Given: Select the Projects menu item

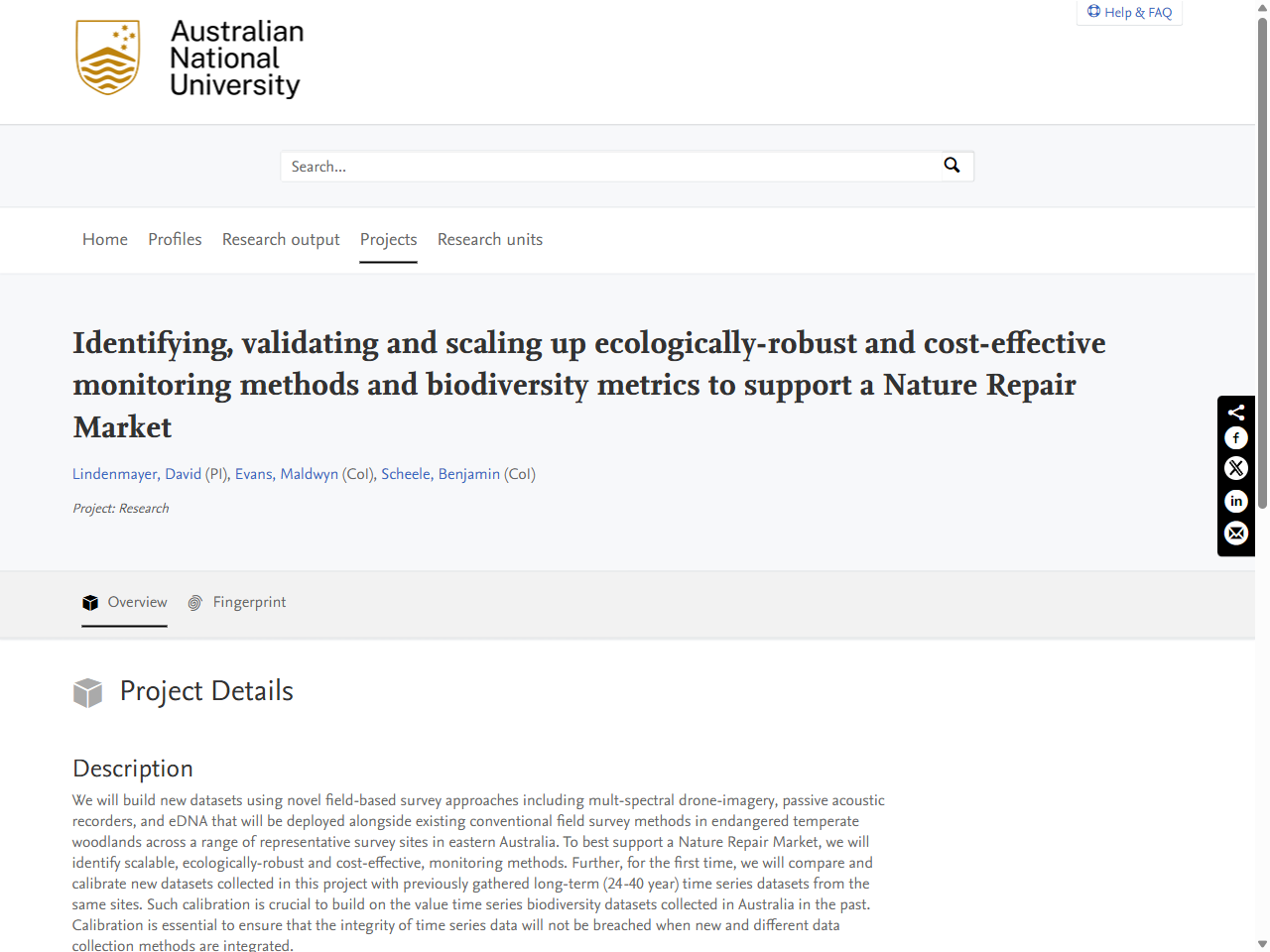Looking at the screenshot, I should click(389, 239).
